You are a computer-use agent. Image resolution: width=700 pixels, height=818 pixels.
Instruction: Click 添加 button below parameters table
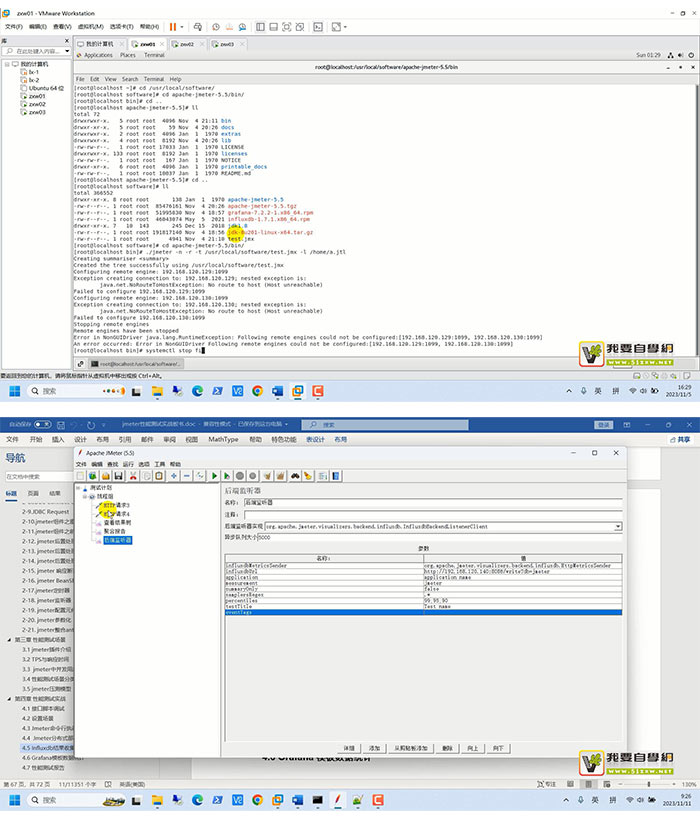(x=375, y=748)
